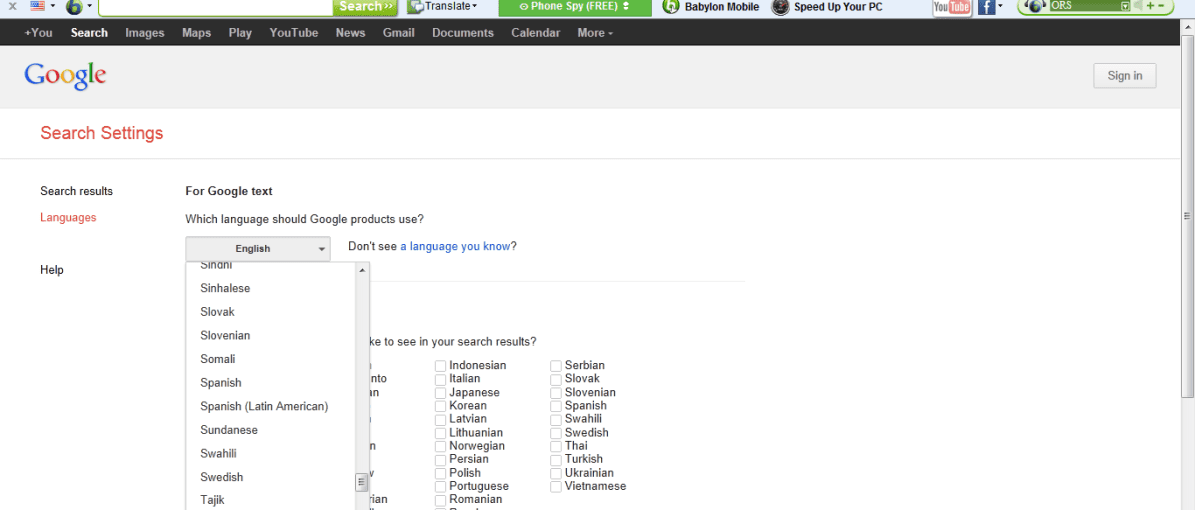The height and width of the screenshot is (510, 1195).
Task: Enable the Norwegian checkbox
Action: pos(441,446)
